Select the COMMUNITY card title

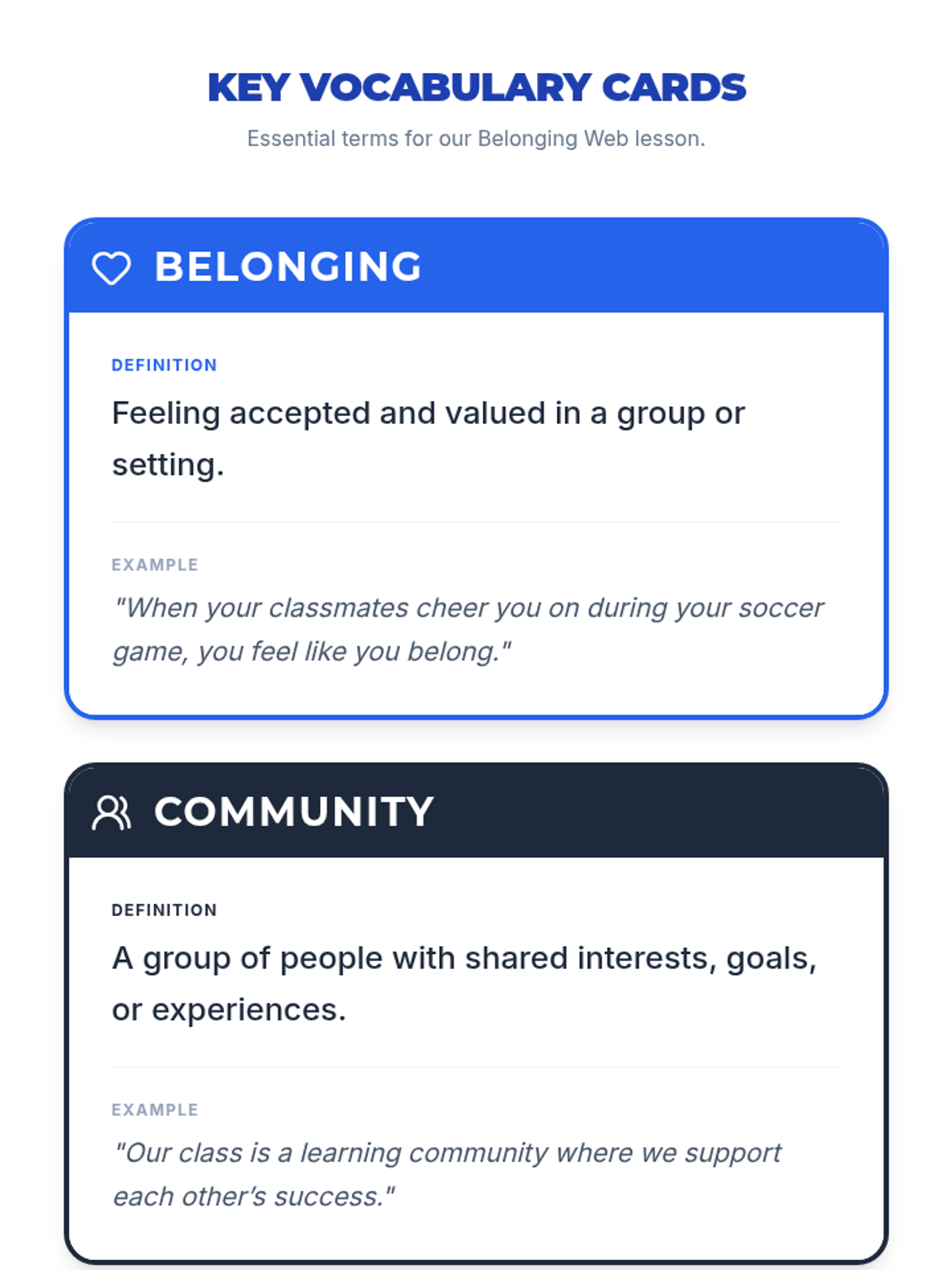tap(294, 812)
